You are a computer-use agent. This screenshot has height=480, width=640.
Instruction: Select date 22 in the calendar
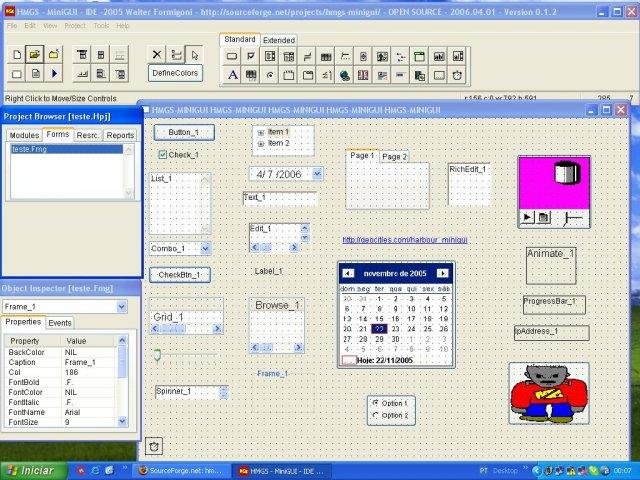point(379,329)
